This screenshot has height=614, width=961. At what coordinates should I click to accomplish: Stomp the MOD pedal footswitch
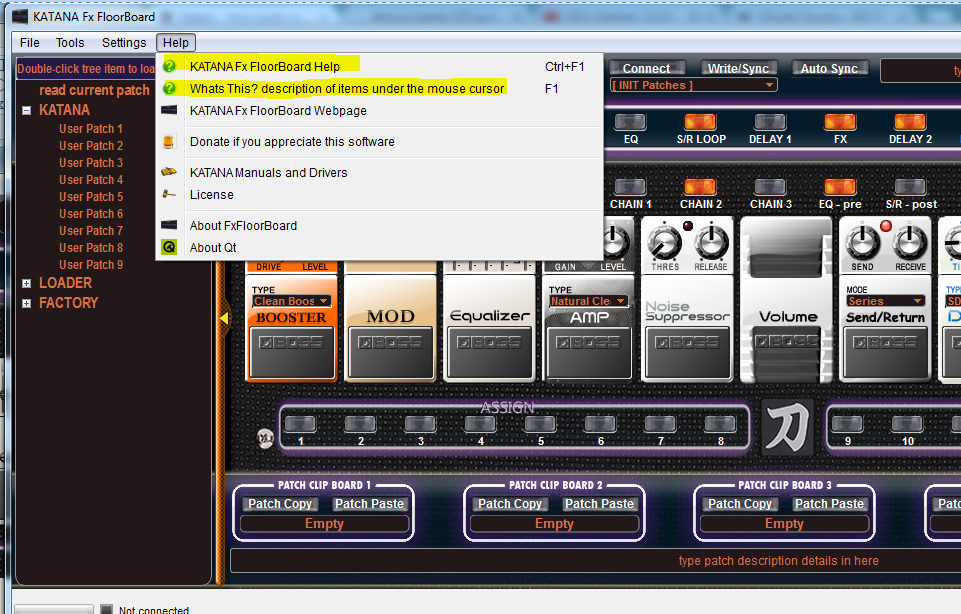pos(390,351)
